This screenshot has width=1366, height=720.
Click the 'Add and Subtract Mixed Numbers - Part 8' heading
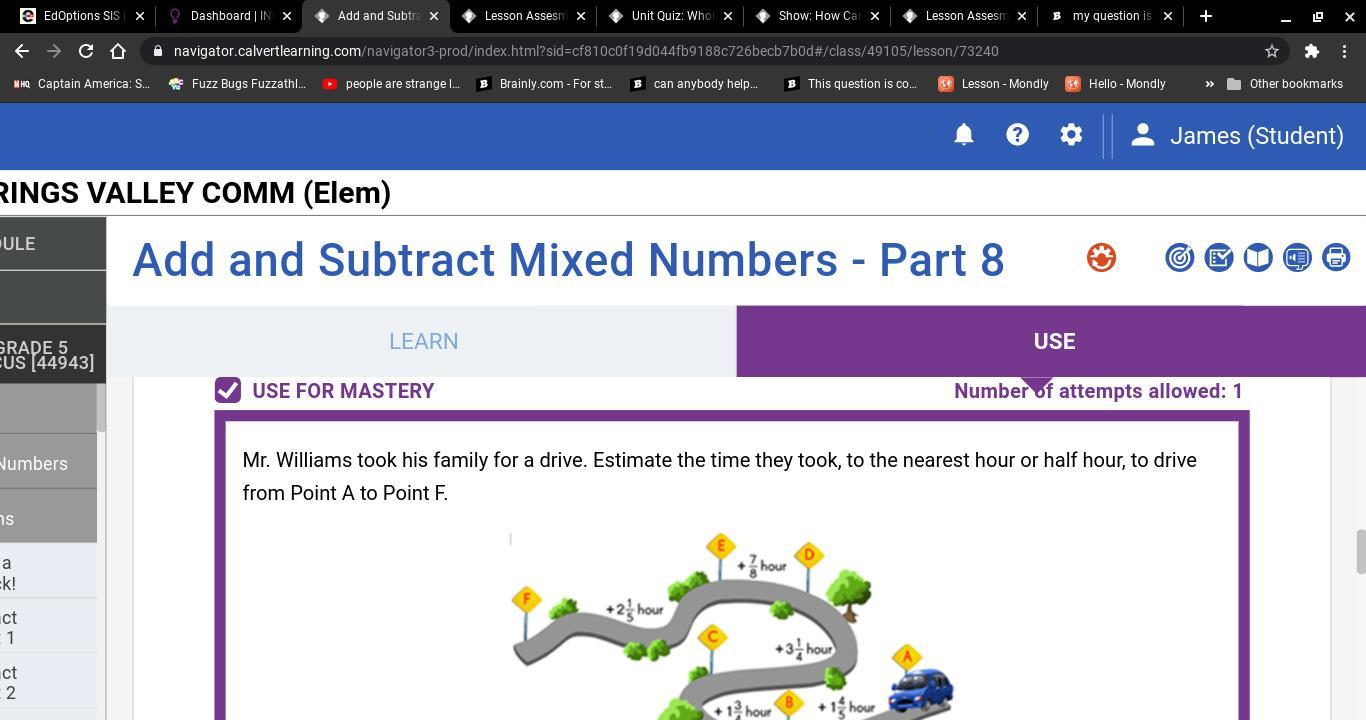pyautogui.click(x=568, y=260)
